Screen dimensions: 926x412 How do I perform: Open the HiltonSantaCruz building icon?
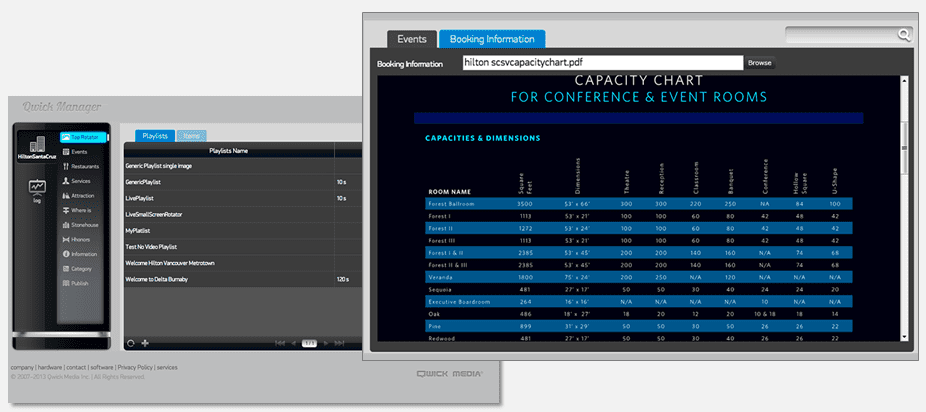(37, 148)
